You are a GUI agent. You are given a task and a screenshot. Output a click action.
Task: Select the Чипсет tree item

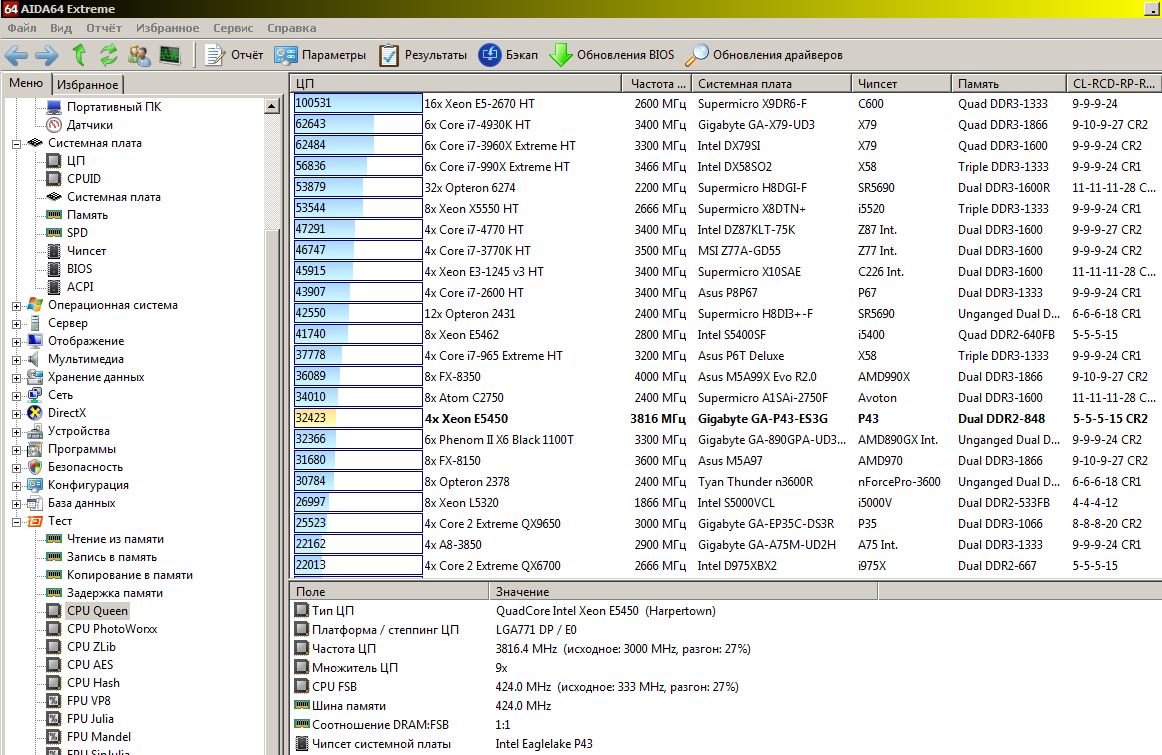point(76,250)
